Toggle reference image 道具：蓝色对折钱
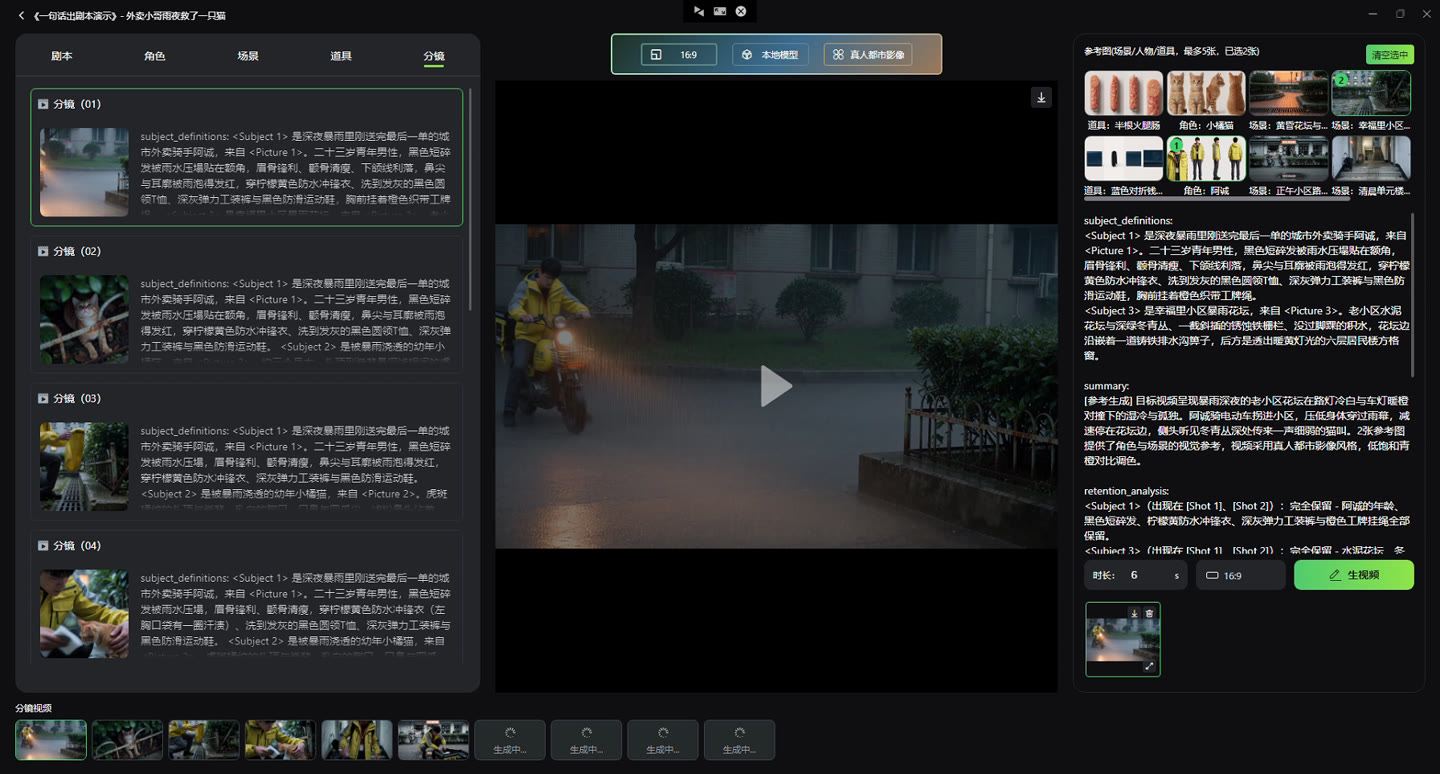The image size is (1440, 774). 1124,159
